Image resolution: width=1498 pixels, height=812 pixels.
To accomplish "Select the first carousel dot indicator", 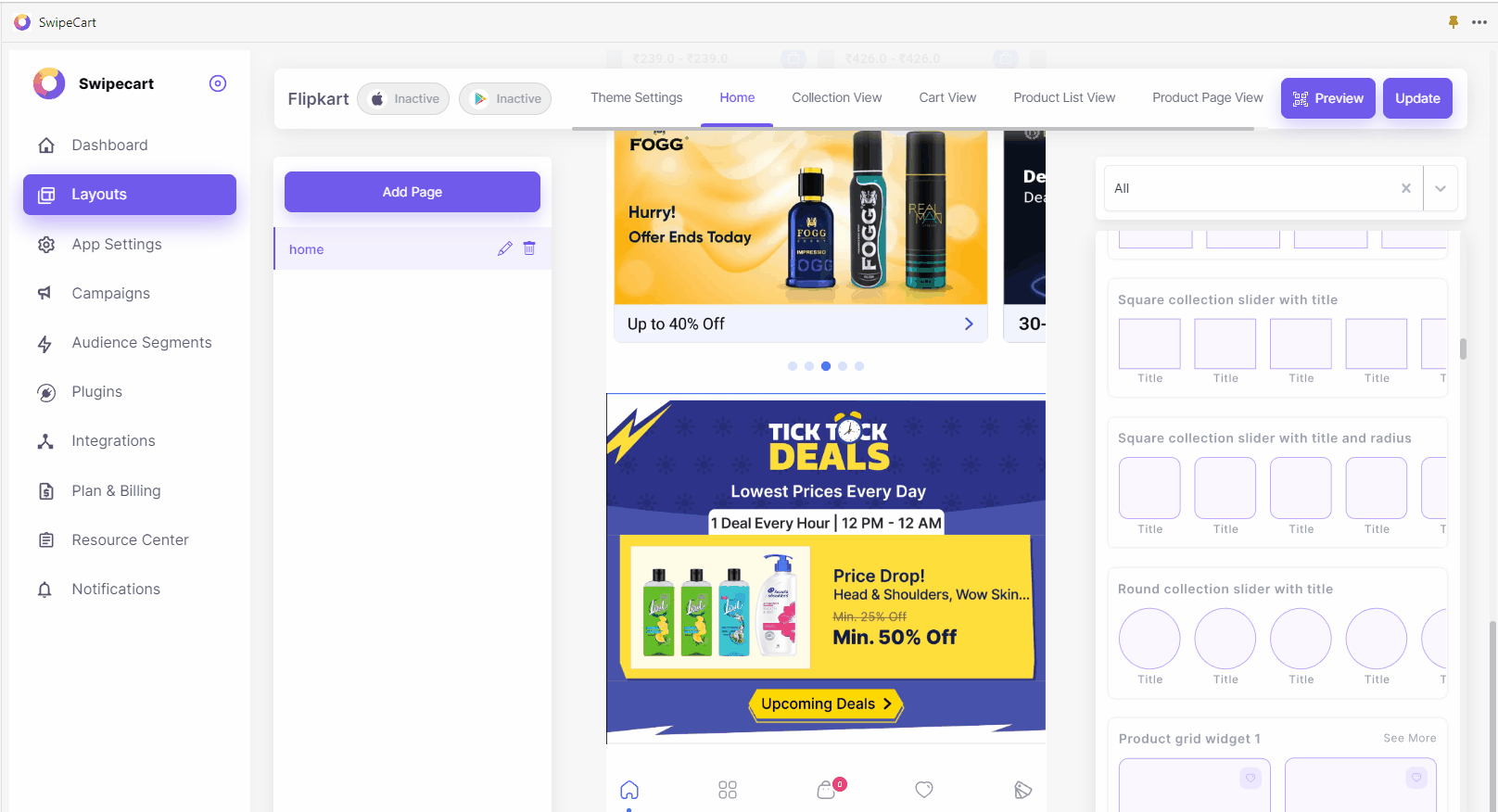I will pos(793,366).
